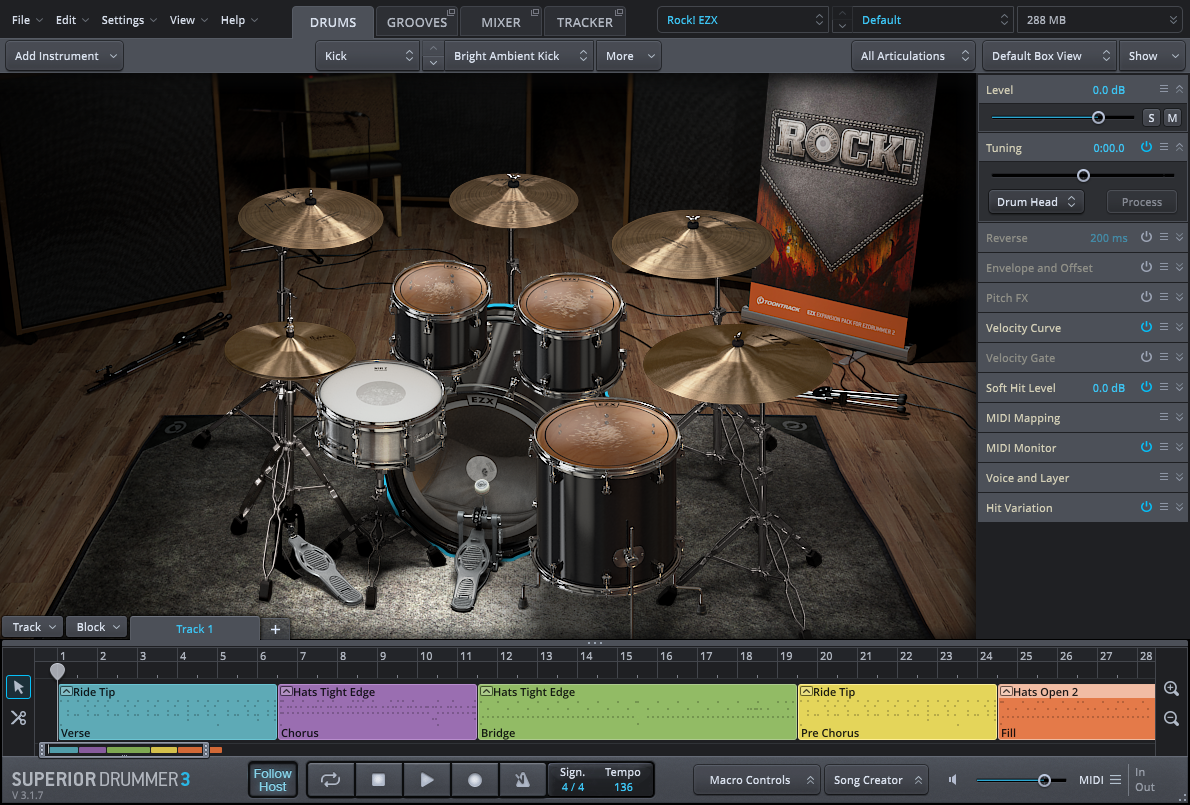Stop playback in the transport
Image resolution: width=1190 pixels, height=805 pixels.
coord(379,780)
